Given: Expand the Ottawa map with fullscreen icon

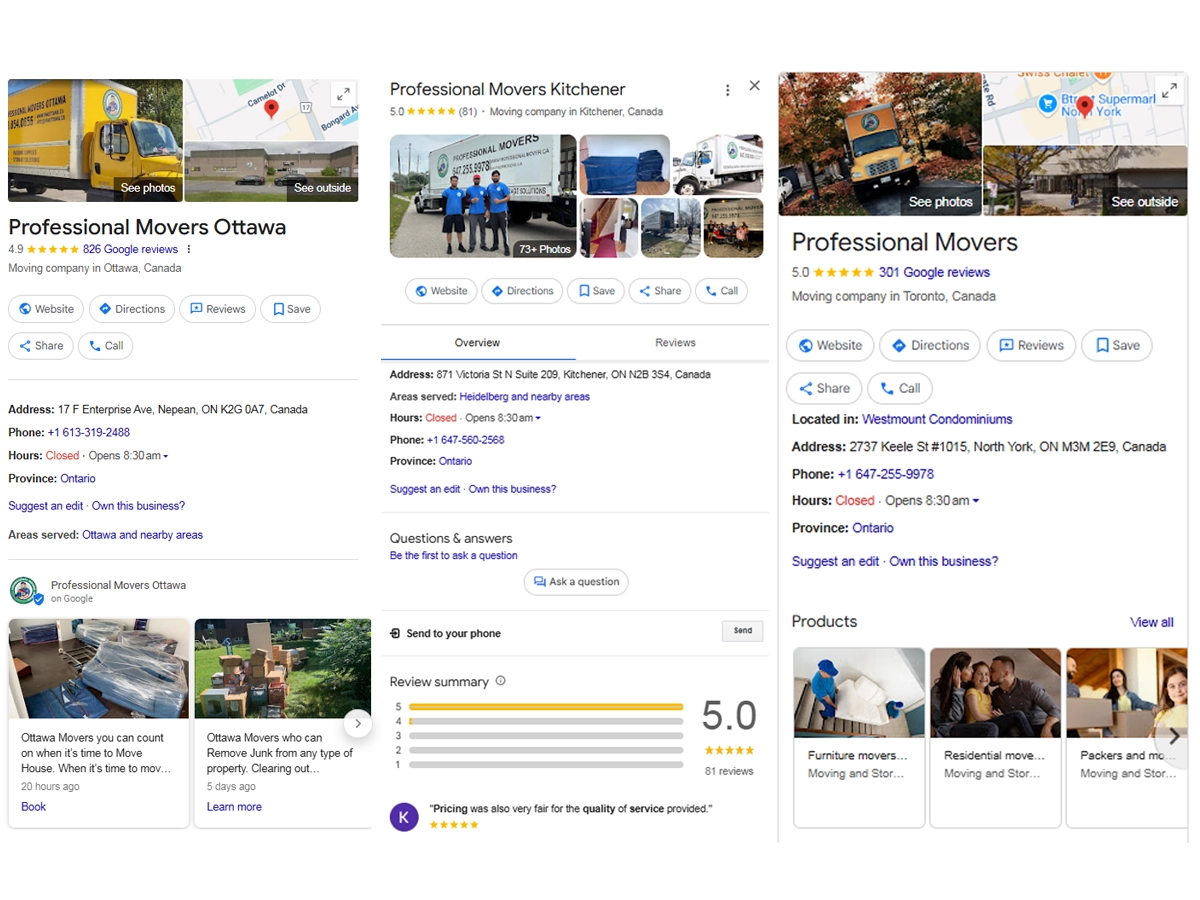Looking at the screenshot, I should (x=343, y=95).
